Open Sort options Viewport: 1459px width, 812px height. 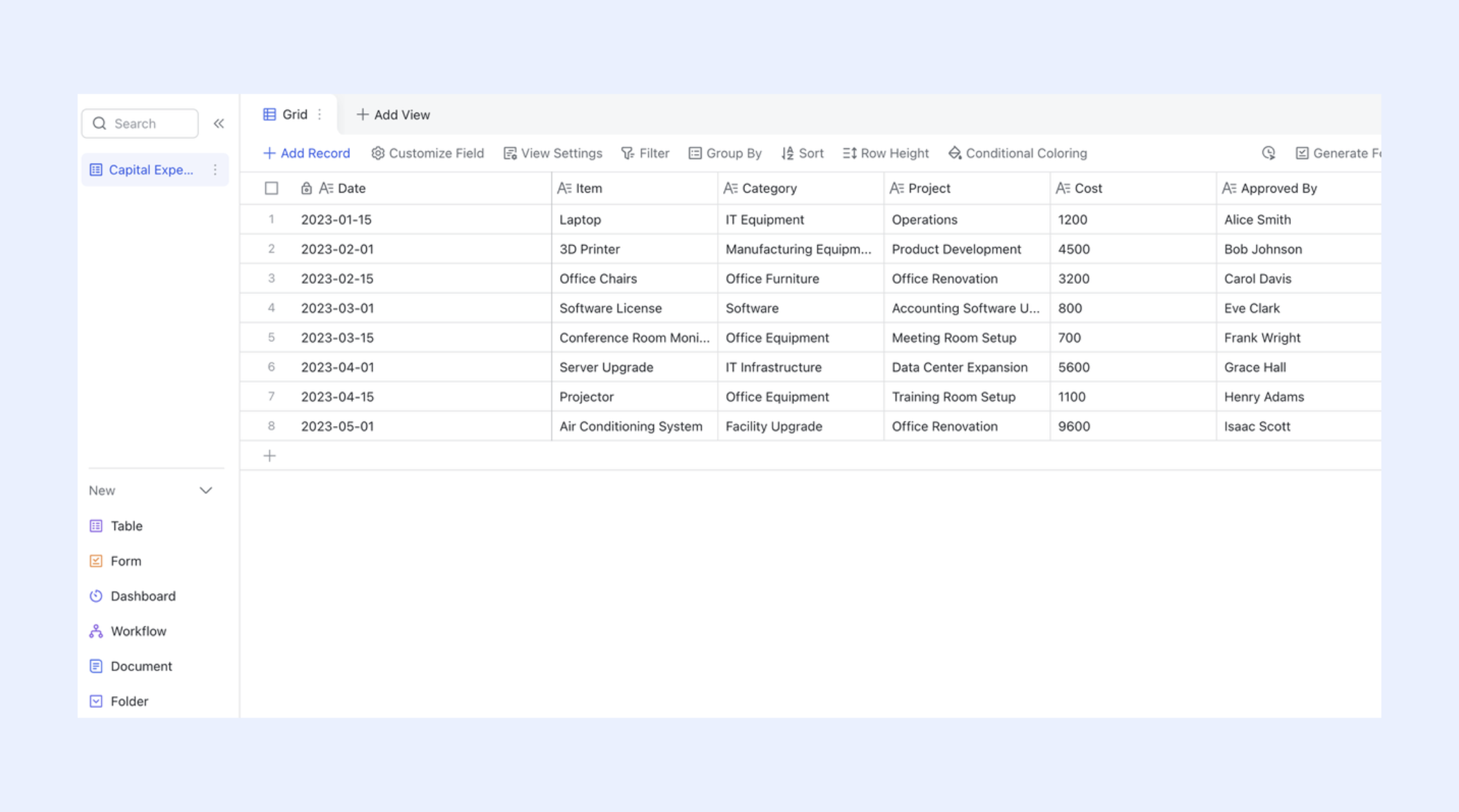point(803,153)
